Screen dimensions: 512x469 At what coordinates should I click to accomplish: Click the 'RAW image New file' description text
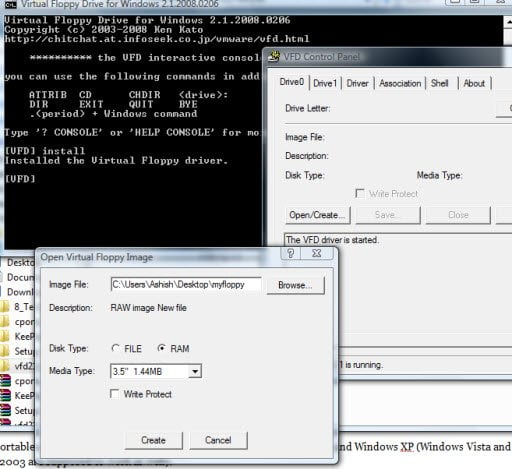148,308
